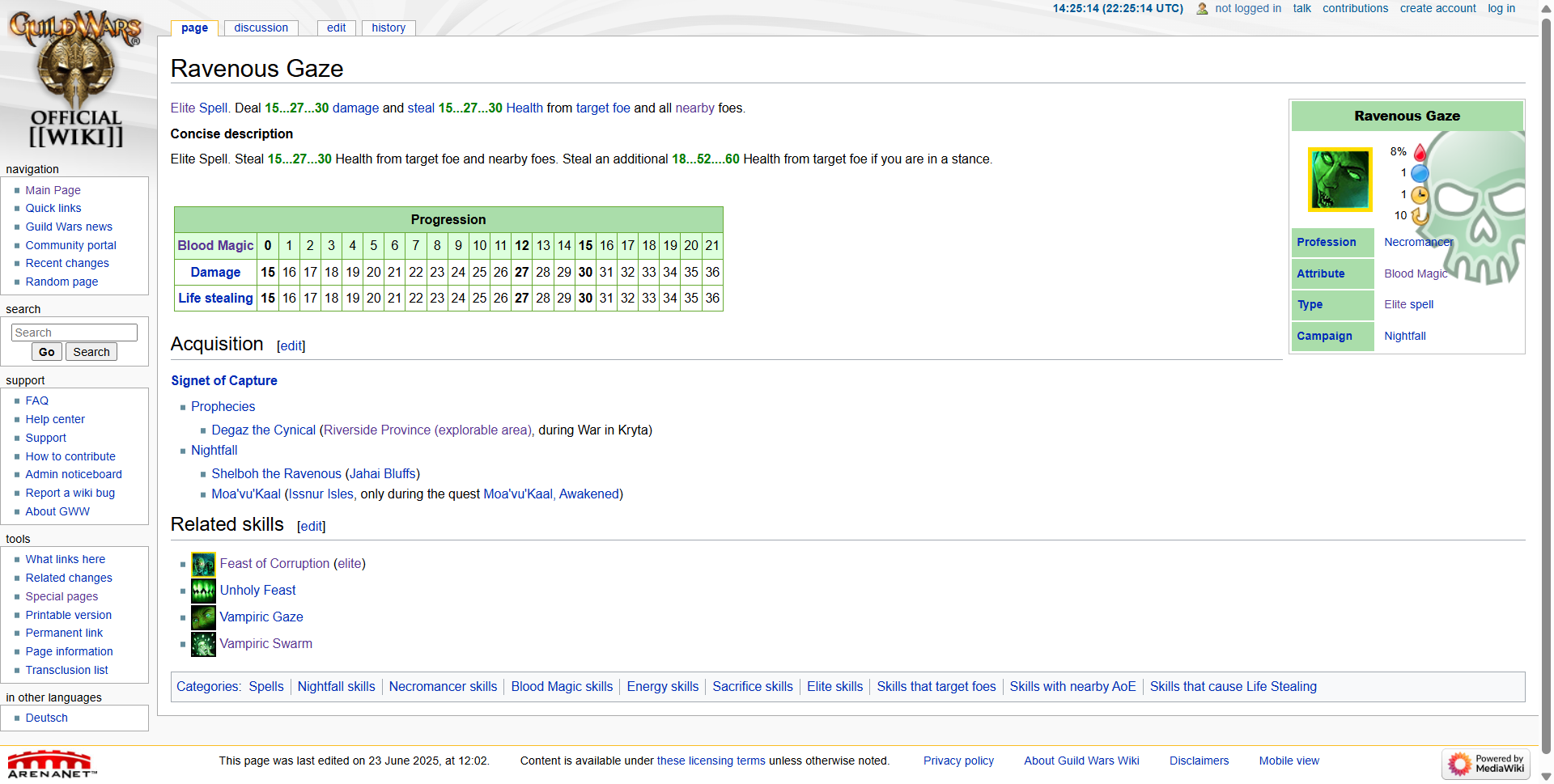Edit the Related skills section

tap(312, 527)
